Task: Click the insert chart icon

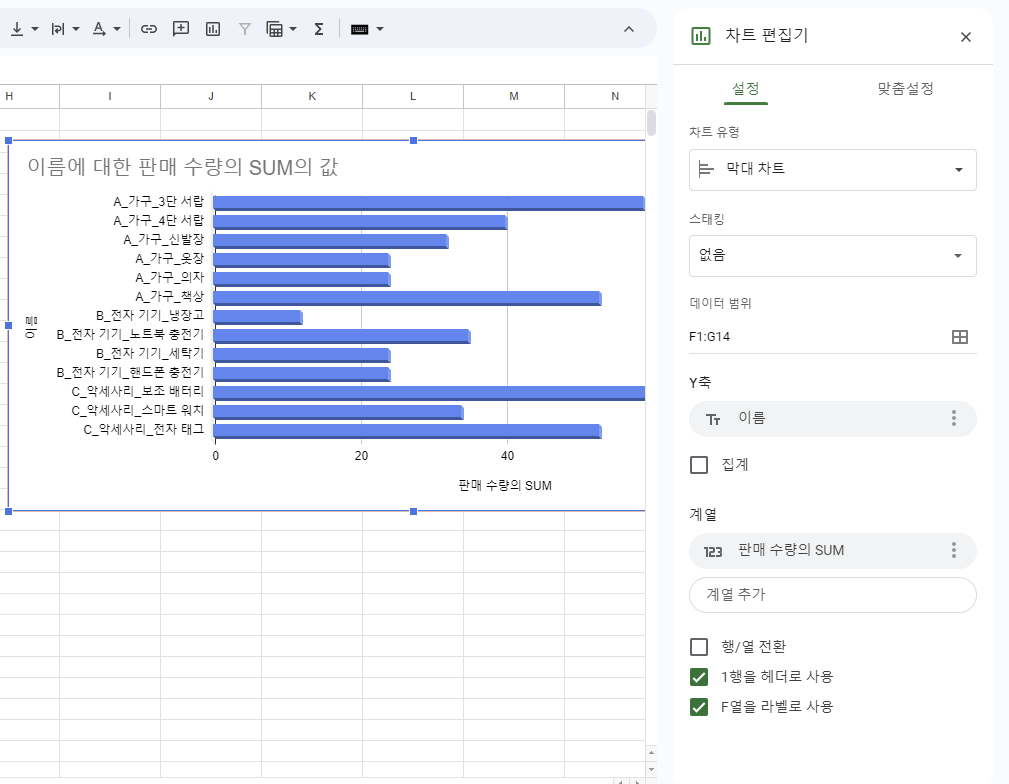Action: point(213,29)
